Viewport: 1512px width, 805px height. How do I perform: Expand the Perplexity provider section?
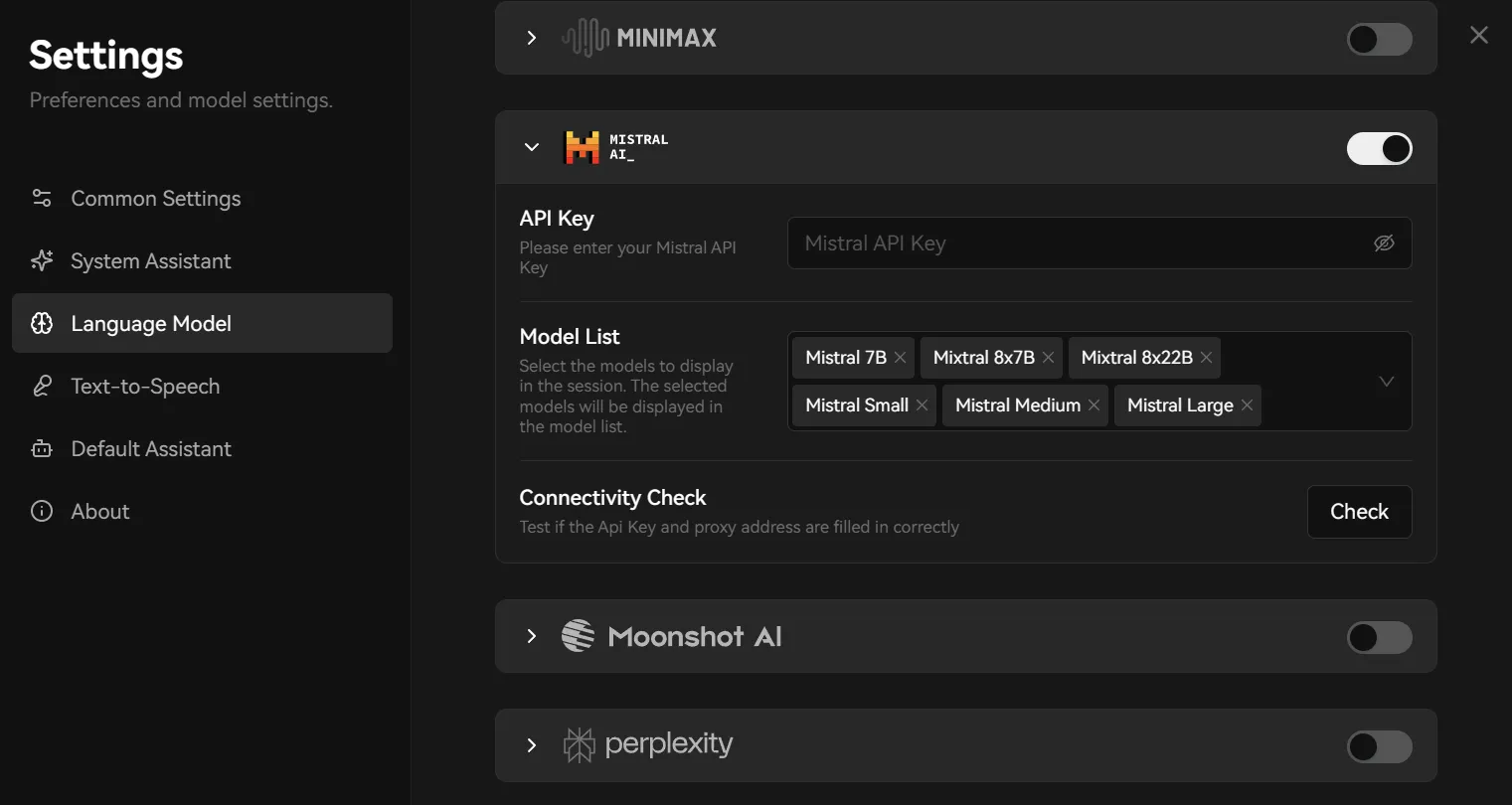pyautogui.click(x=532, y=745)
